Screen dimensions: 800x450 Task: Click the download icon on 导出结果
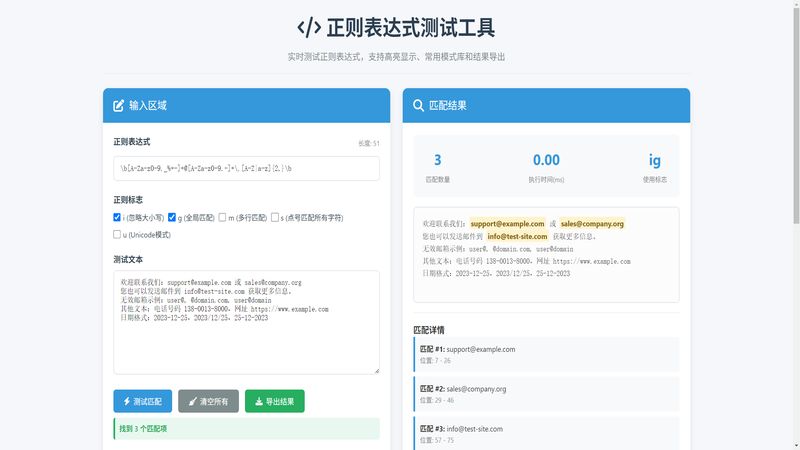(257, 401)
